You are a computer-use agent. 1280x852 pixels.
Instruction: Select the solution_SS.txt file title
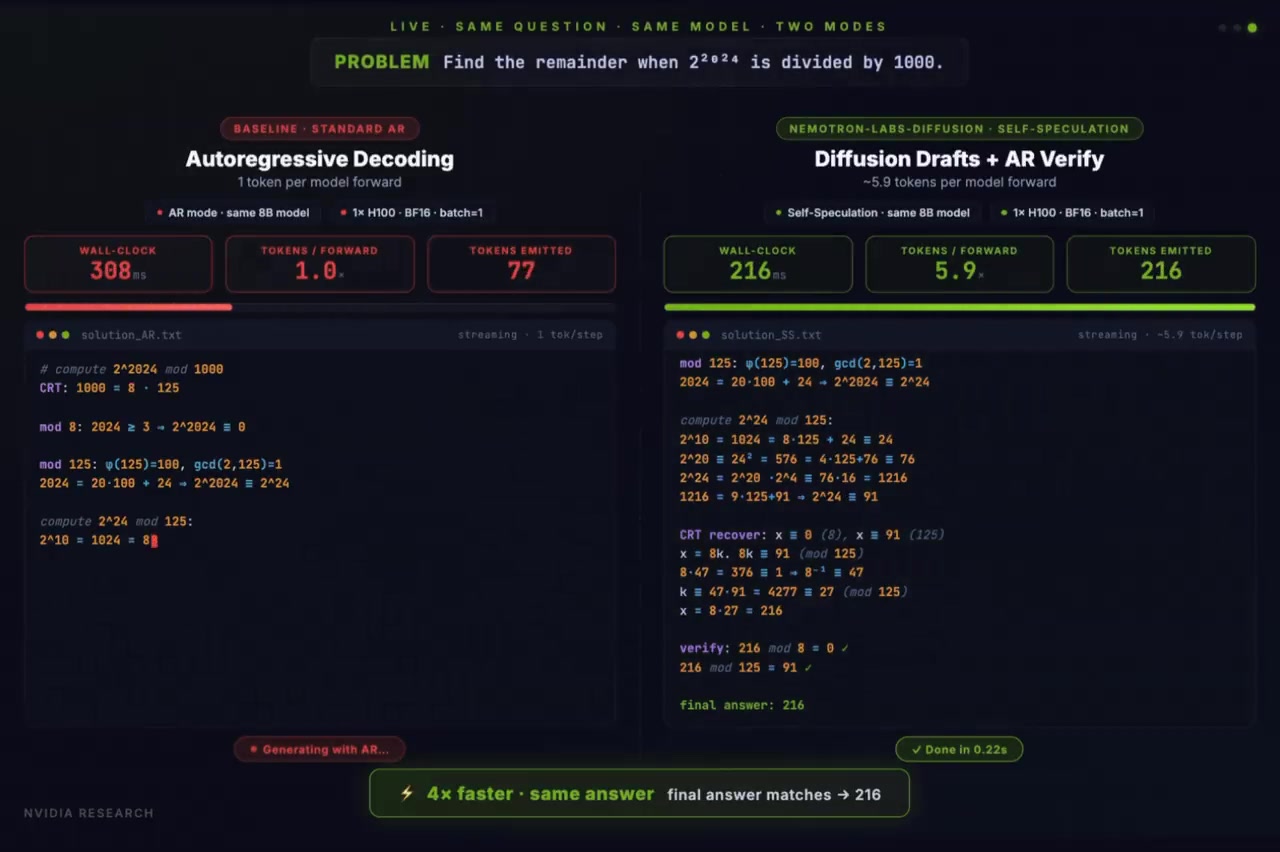click(x=771, y=335)
